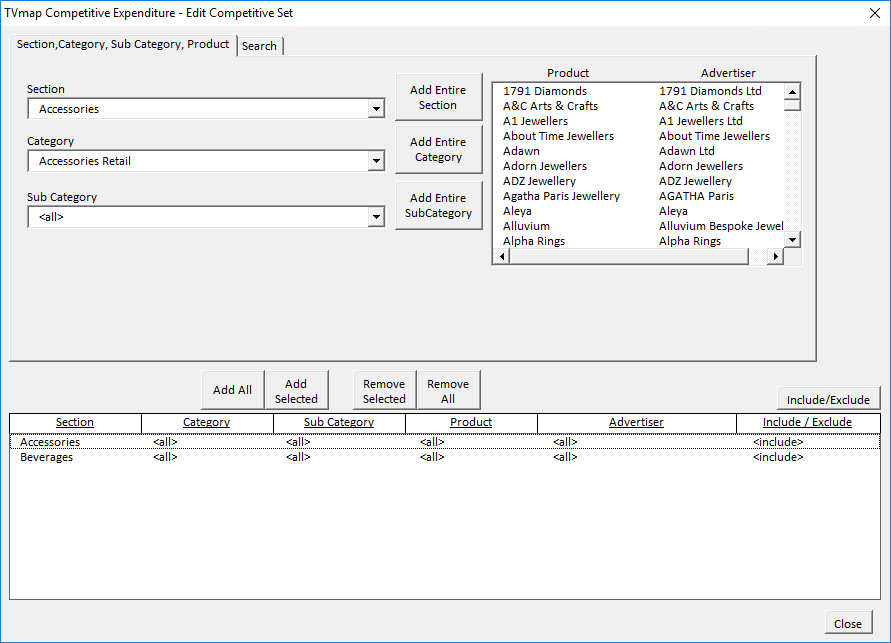891x643 pixels.
Task: Click the Close button
Action: click(848, 623)
